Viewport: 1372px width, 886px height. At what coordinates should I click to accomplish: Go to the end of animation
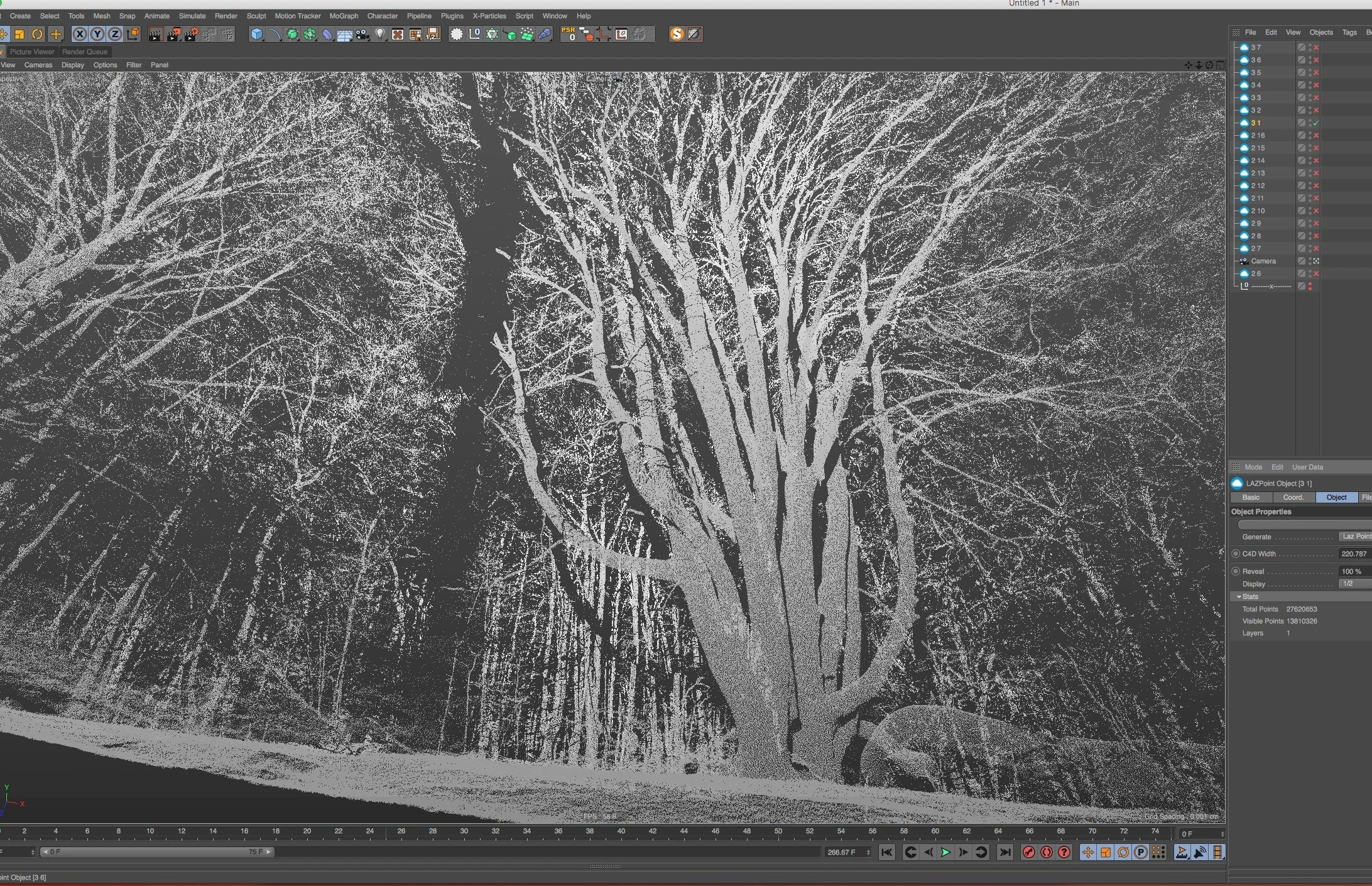pos(1004,852)
